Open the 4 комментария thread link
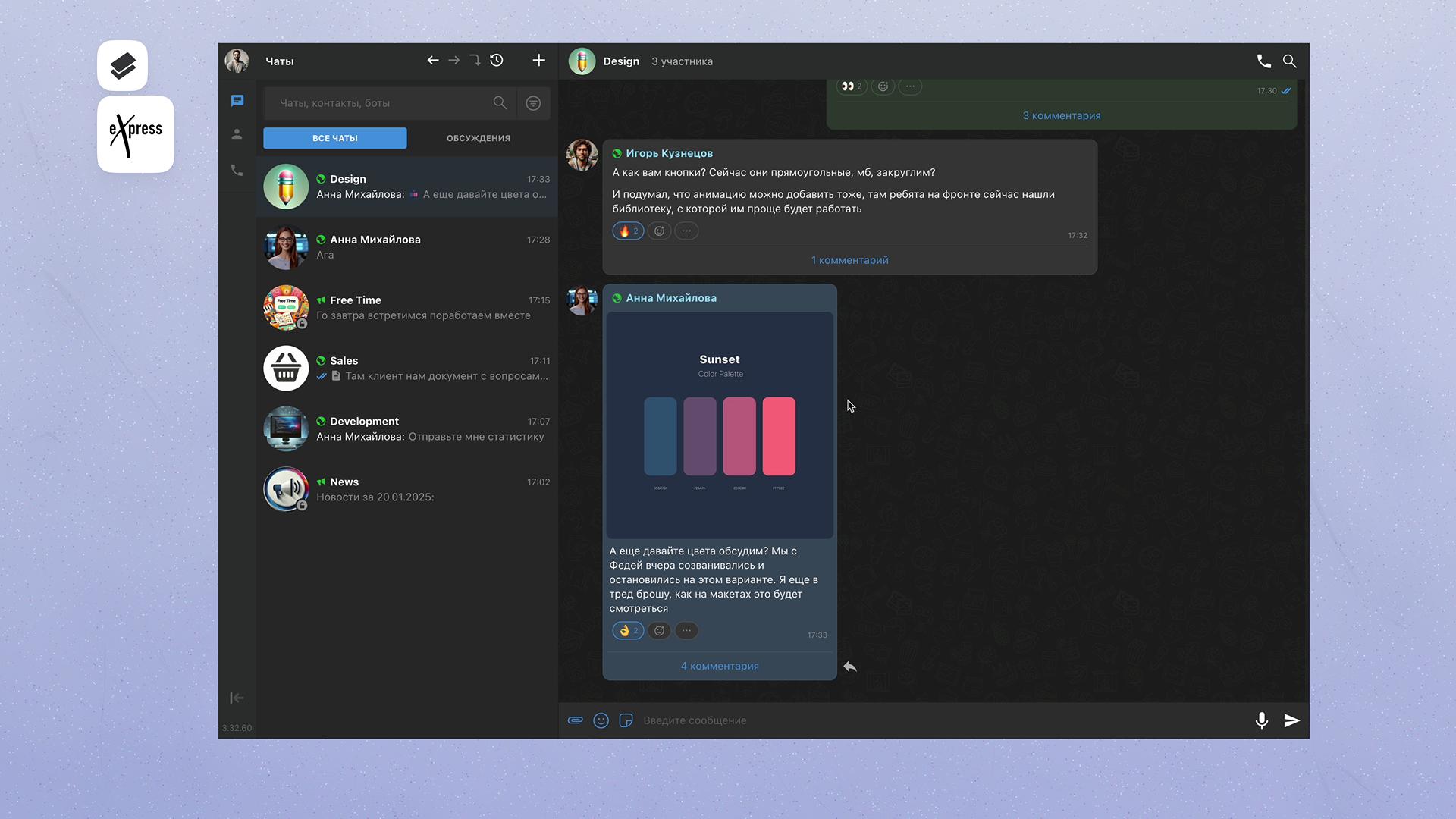Screen dimensions: 1456x819 719,666
